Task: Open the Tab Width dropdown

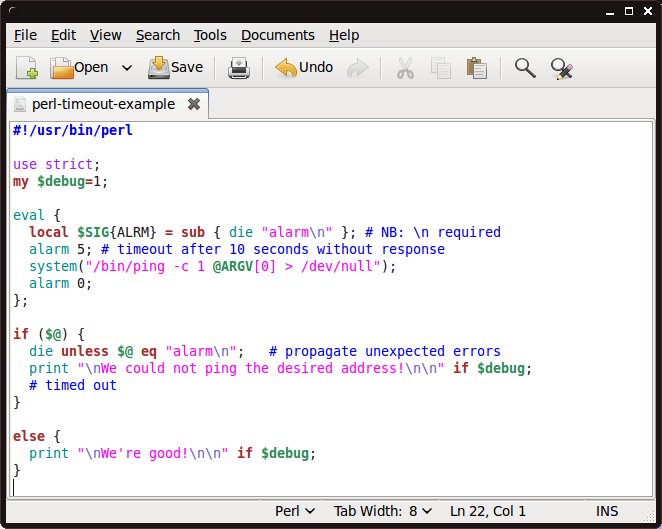Action: tap(383, 511)
